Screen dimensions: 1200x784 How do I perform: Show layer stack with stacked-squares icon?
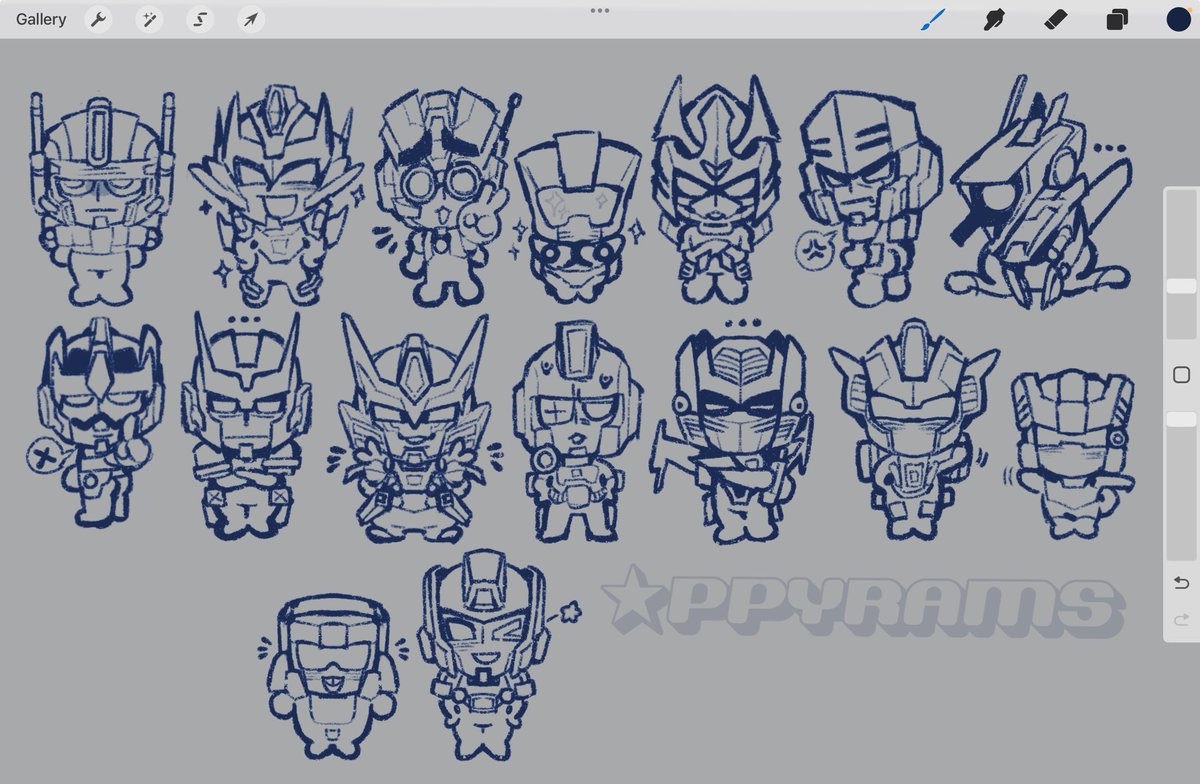[x=1116, y=19]
